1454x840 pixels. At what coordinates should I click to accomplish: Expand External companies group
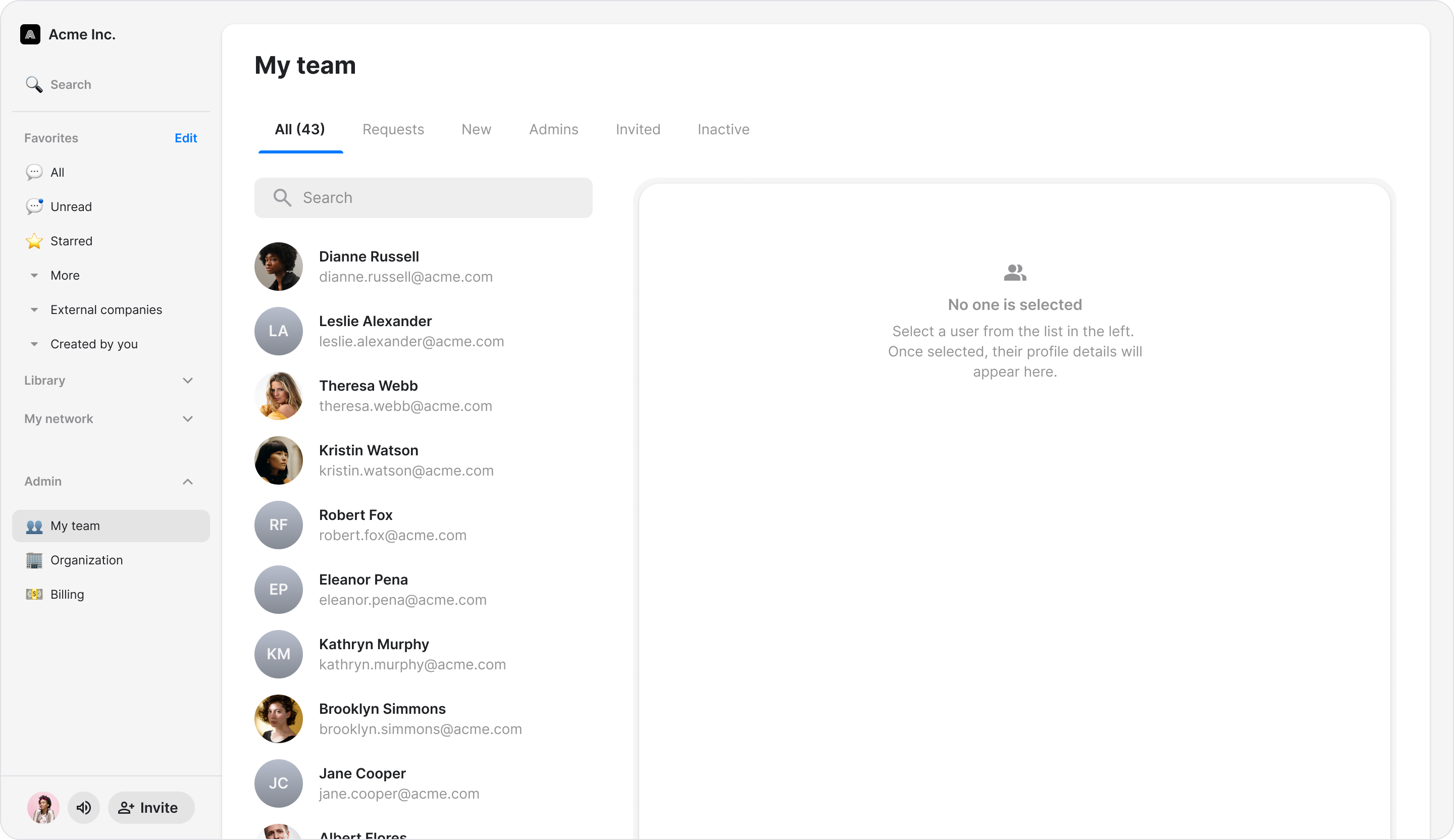(x=34, y=310)
